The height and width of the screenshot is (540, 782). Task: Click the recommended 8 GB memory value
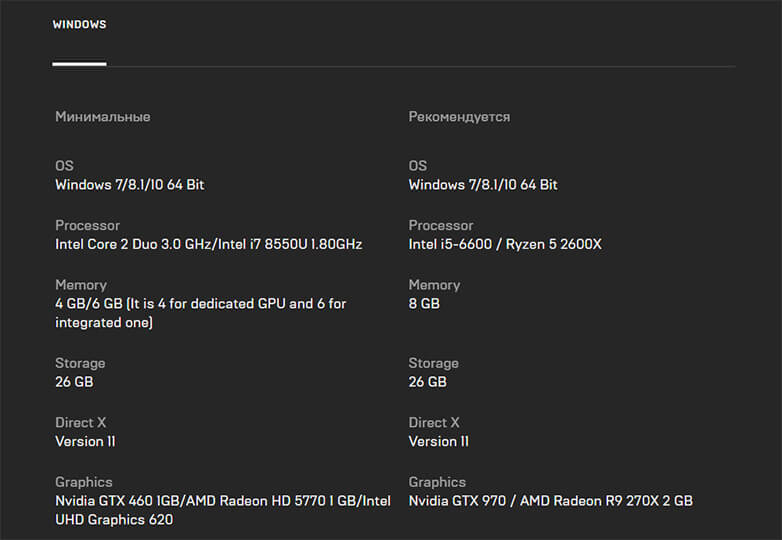(x=424, y=304)
